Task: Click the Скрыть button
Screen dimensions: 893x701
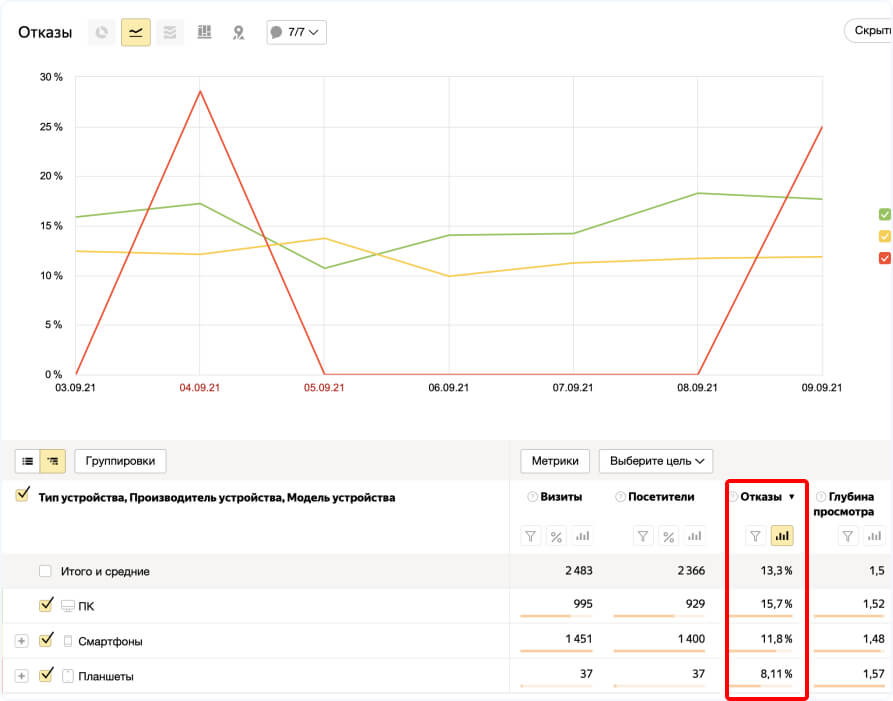Action: (x=869, y=31)
